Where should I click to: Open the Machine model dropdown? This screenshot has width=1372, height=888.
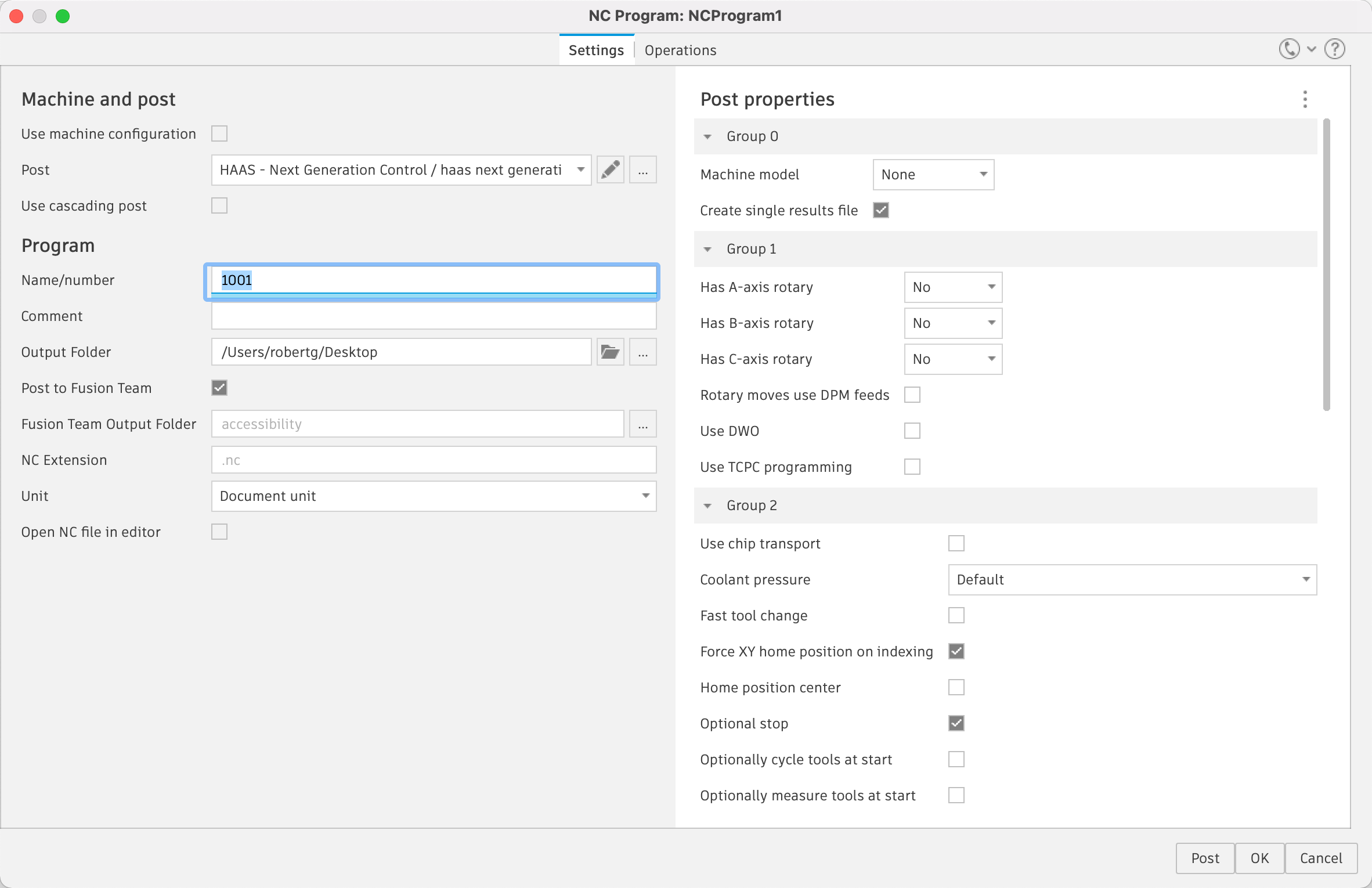[933, 175]
